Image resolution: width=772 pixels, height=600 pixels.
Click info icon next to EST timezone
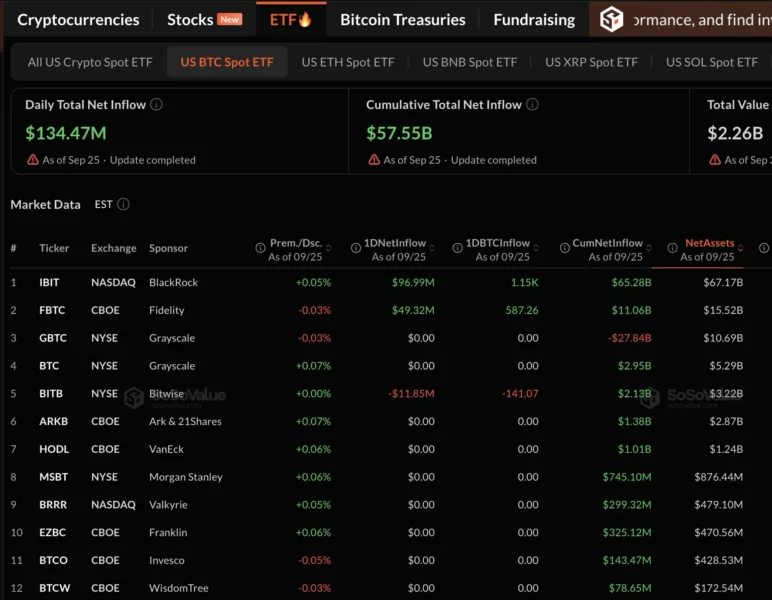pos(124,204)
